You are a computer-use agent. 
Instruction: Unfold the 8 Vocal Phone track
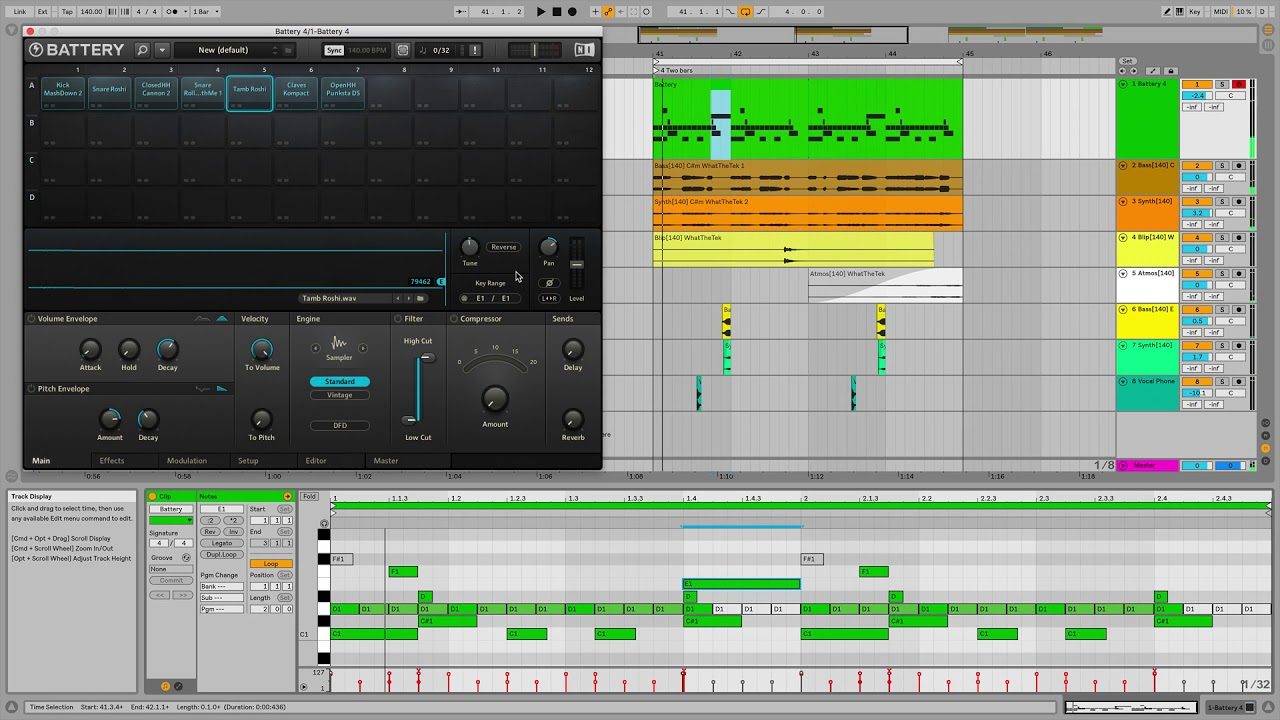1123,381
